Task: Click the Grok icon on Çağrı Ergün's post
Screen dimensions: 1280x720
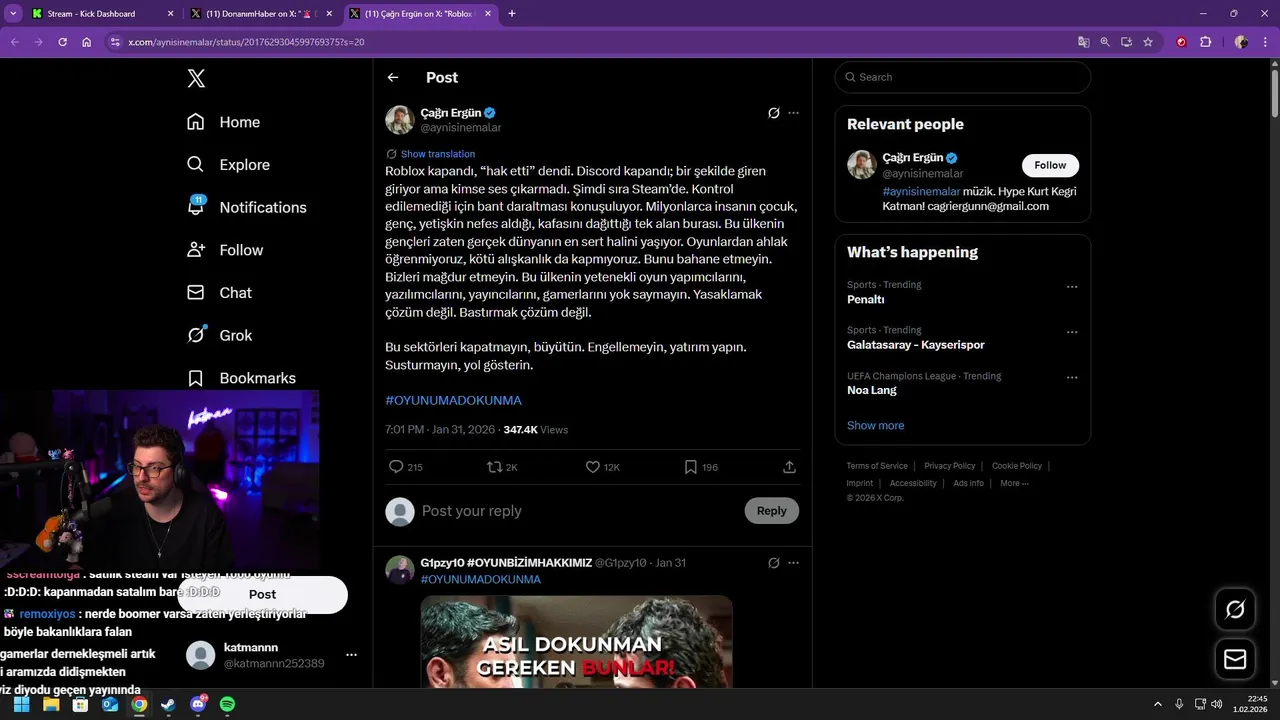Action: coord(773,113)
